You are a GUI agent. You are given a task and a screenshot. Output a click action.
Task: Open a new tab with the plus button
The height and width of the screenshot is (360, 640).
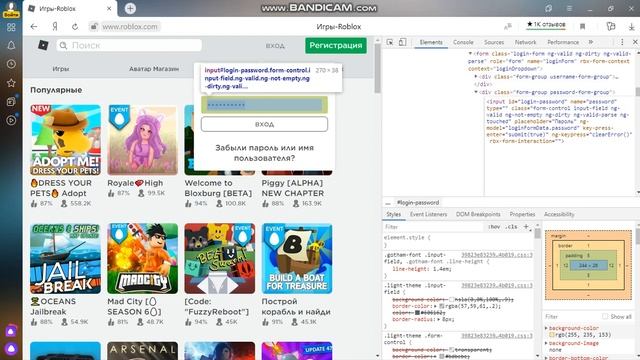coord(130,8)
